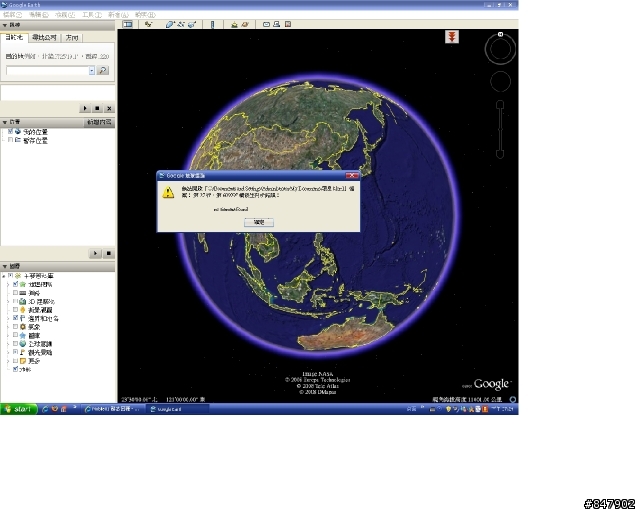Image resolution: width=640 pixels, height=512 pixels.
Task: Uncheck the 地理網 layer checkbox
Action: [16, 284]
